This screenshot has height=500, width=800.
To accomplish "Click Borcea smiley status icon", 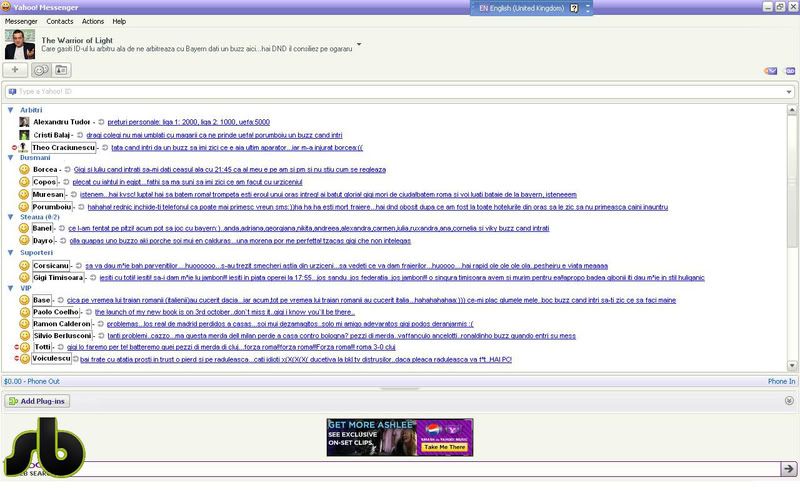I will coord(24,169).
